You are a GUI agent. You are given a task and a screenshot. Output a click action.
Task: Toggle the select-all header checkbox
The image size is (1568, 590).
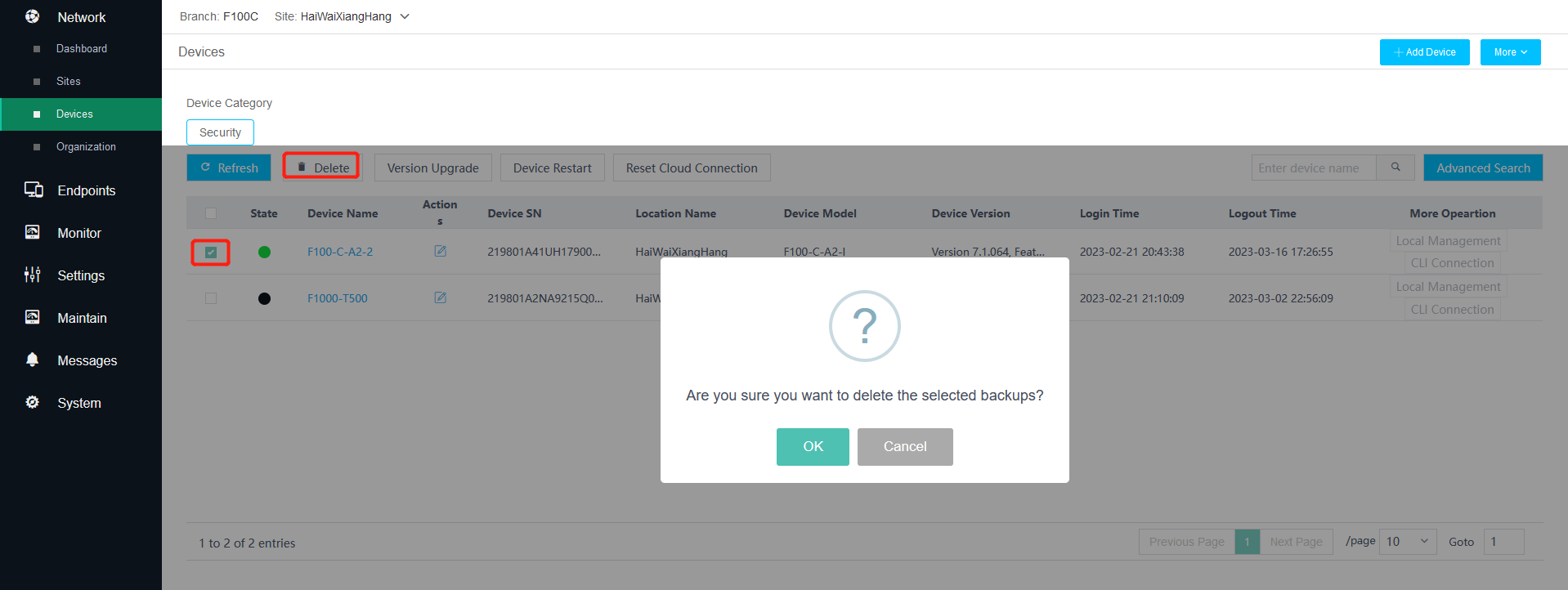click(x=211, y=213)
